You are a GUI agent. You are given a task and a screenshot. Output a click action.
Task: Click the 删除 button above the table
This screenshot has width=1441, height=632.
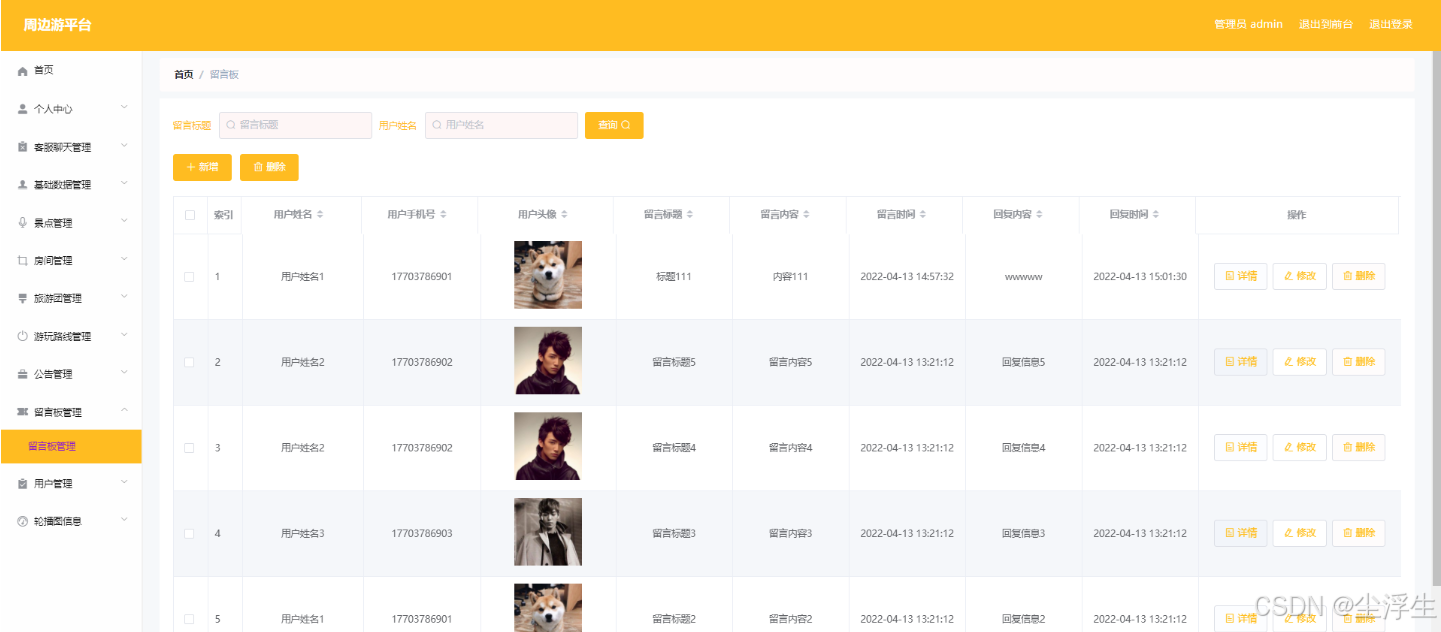[x=269, y=167]
